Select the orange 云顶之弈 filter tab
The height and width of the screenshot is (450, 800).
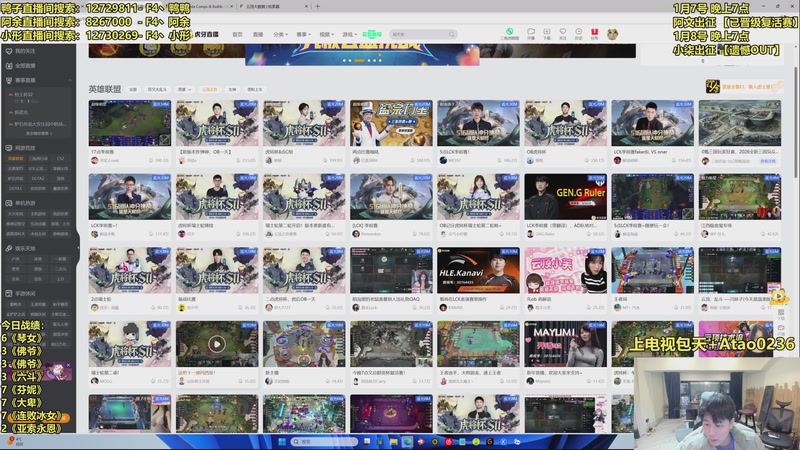210,89
